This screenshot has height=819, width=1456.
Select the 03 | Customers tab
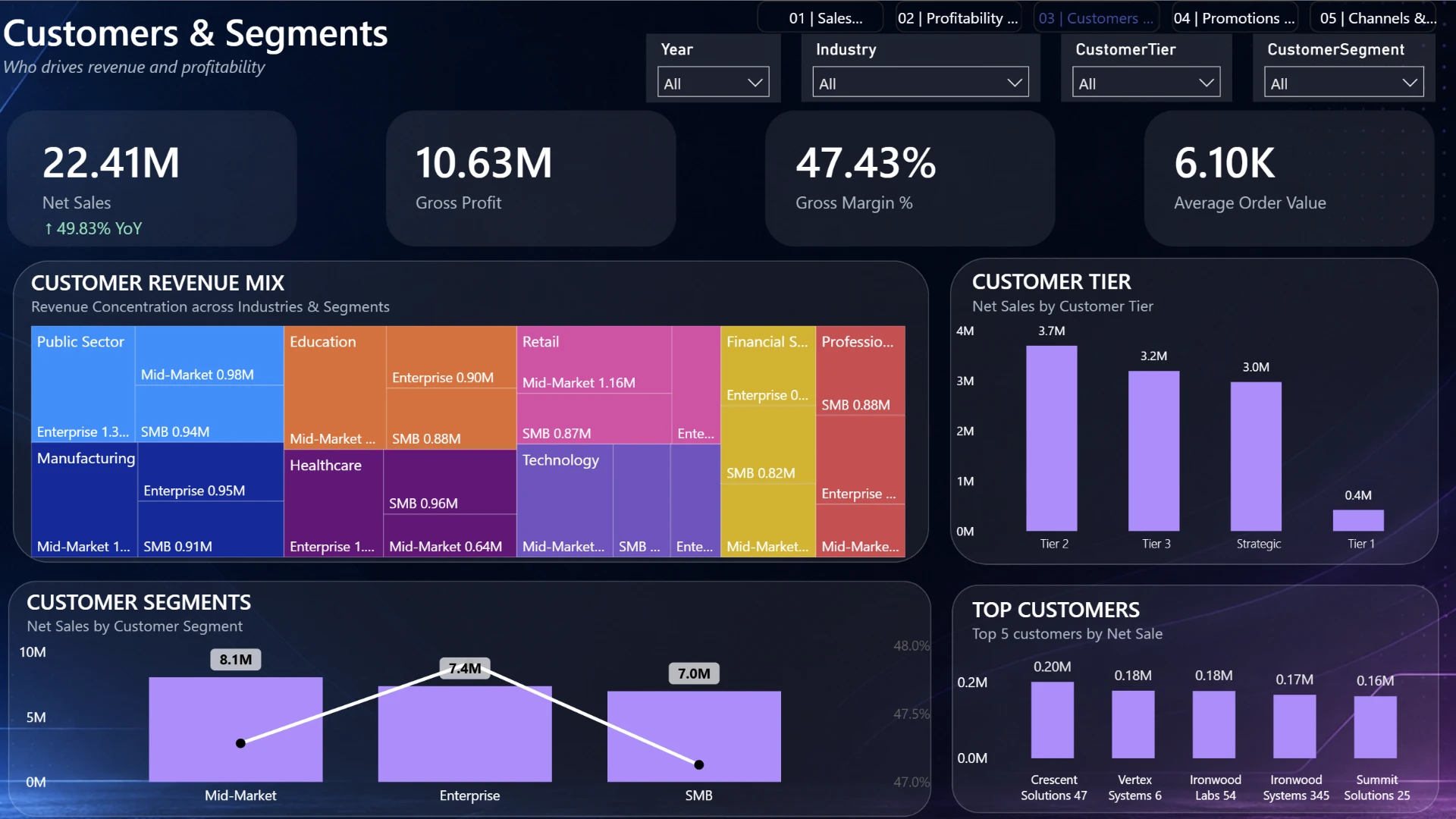(1096, 18)
